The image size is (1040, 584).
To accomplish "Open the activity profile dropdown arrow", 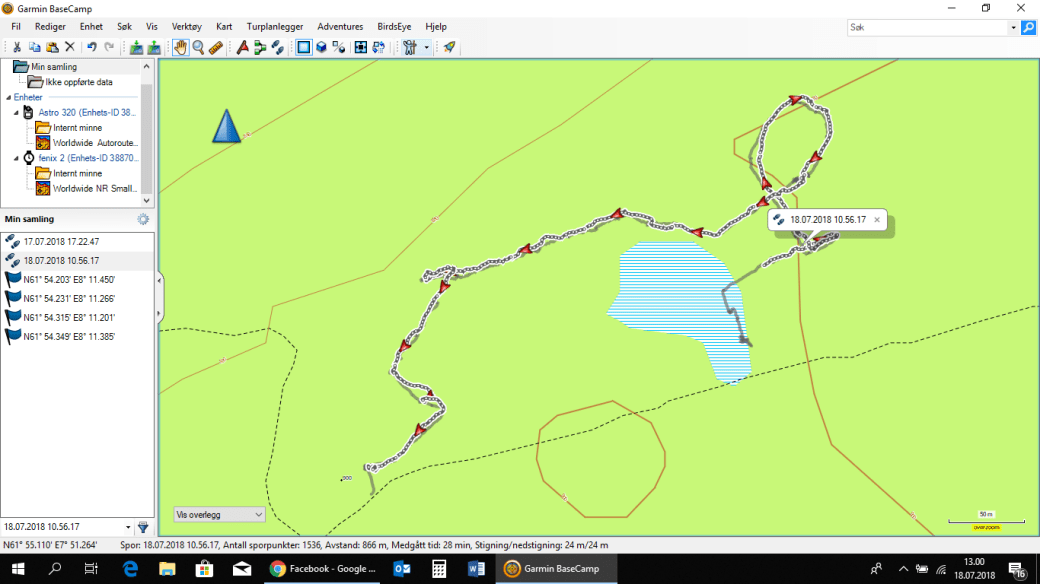I will [x=426, y=47].
